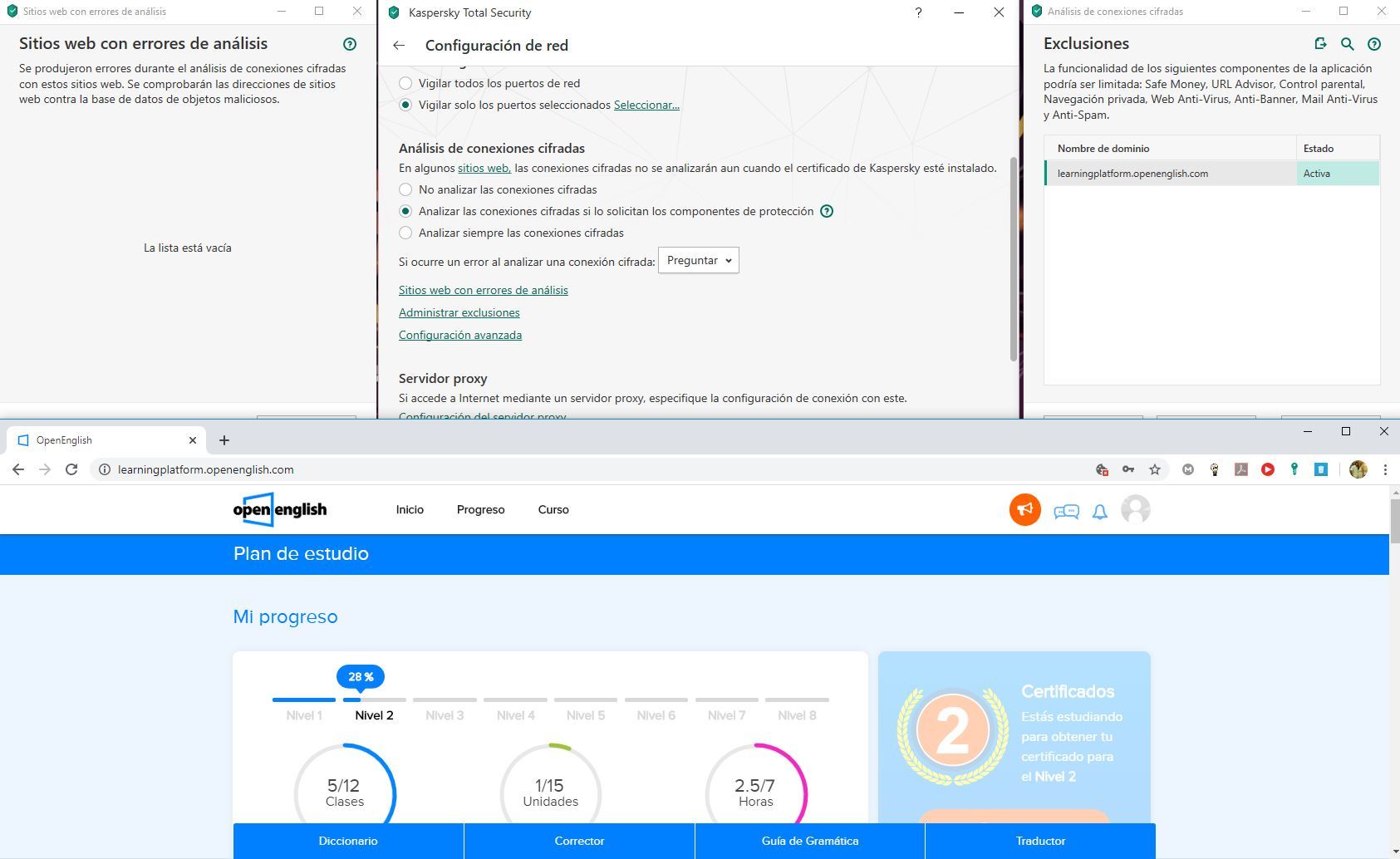Screen dimensions: 1400x859
Task: Click the blue trash can extension icon
Action: click(1321, 469)
